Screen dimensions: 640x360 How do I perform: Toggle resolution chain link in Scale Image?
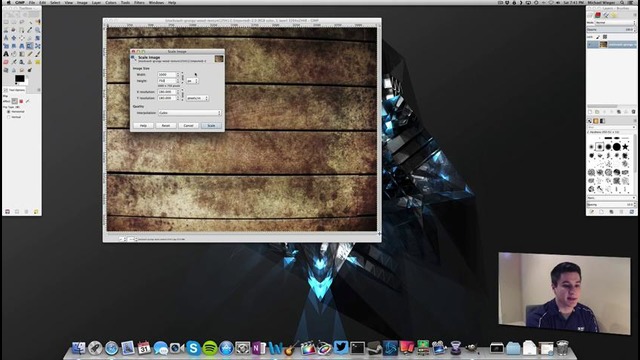pos(182,95)
